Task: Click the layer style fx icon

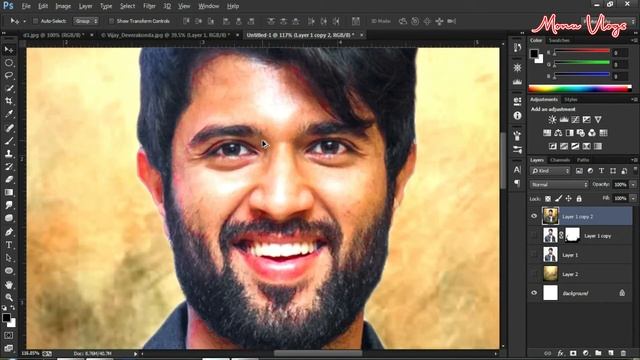Action: tap(560, 353)
